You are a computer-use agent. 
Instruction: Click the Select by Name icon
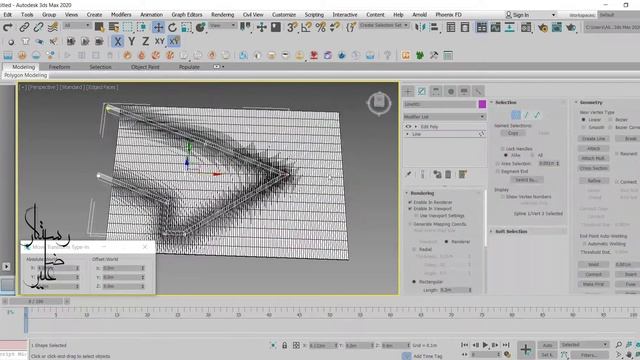(113, 27)
